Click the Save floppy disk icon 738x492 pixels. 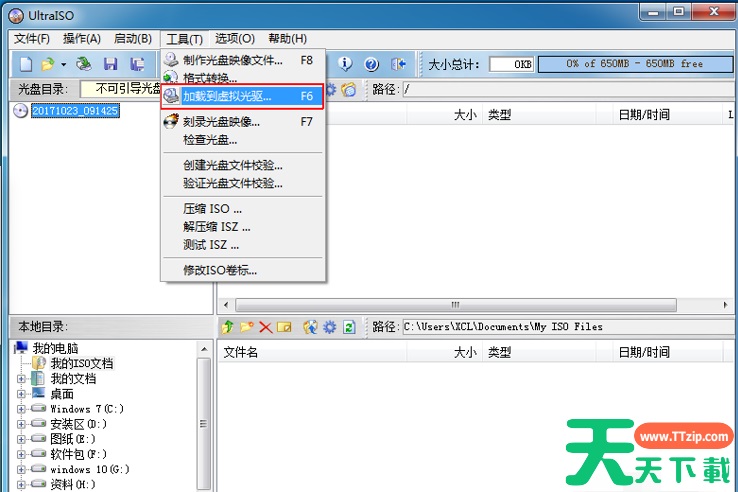pos(111,64)
